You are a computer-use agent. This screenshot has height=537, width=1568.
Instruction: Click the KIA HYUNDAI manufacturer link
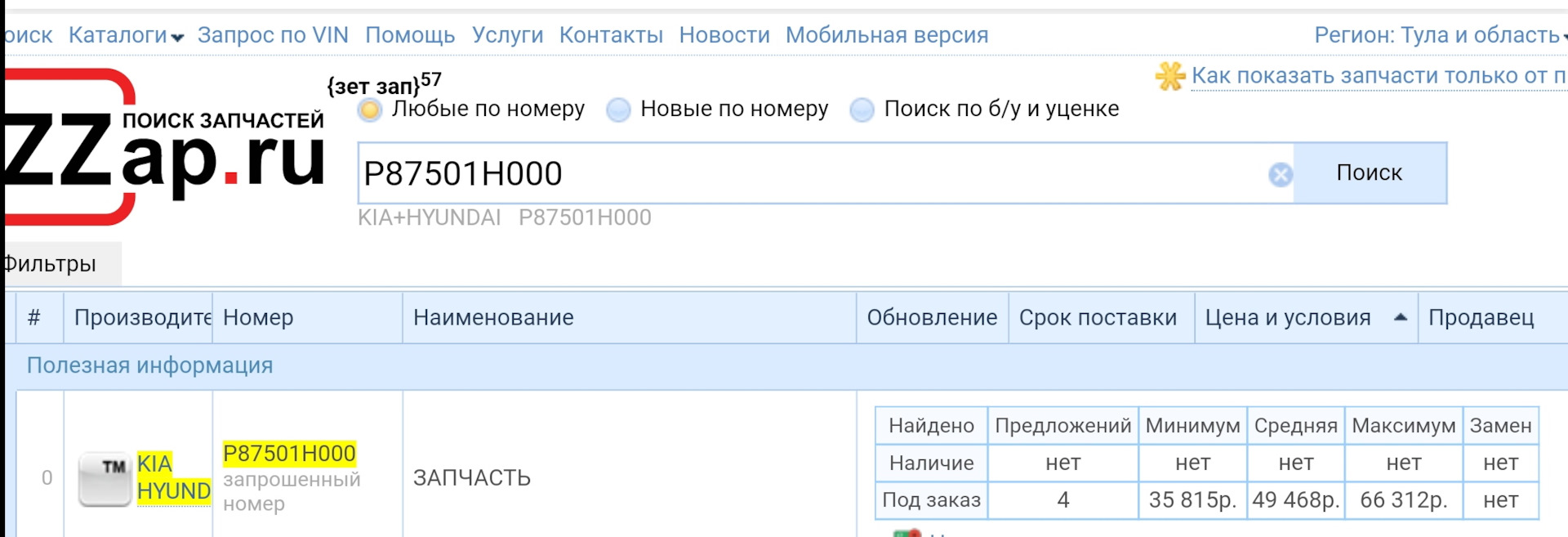173,477
